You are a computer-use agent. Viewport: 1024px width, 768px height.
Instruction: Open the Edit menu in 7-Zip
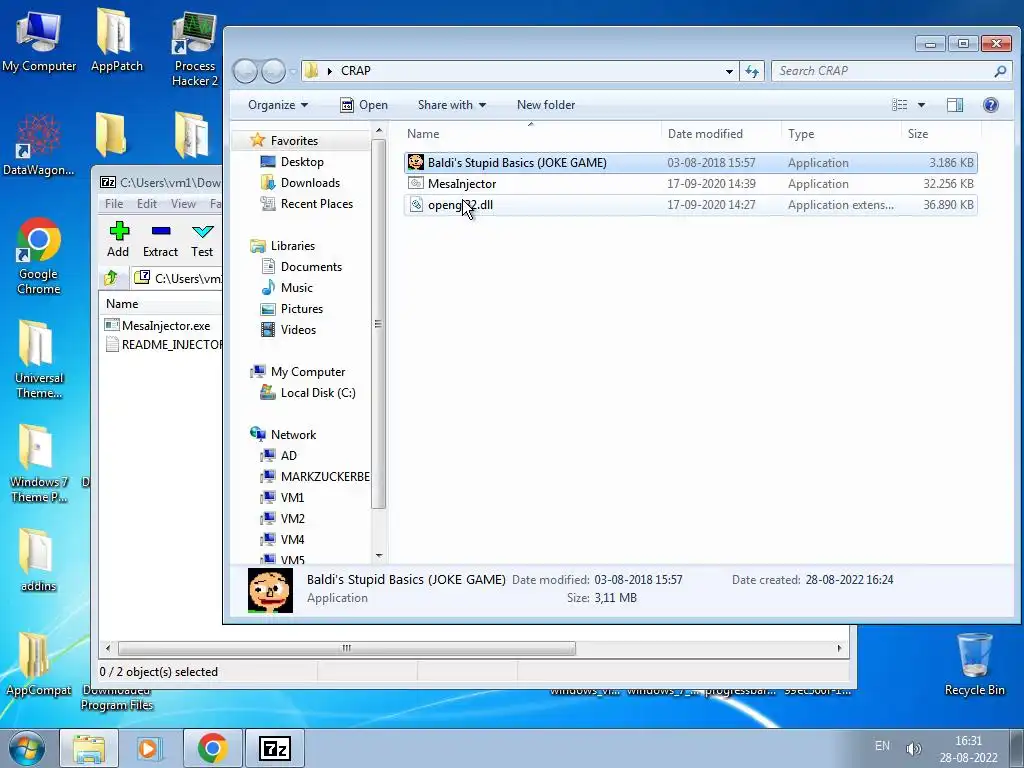click(146, 204)
